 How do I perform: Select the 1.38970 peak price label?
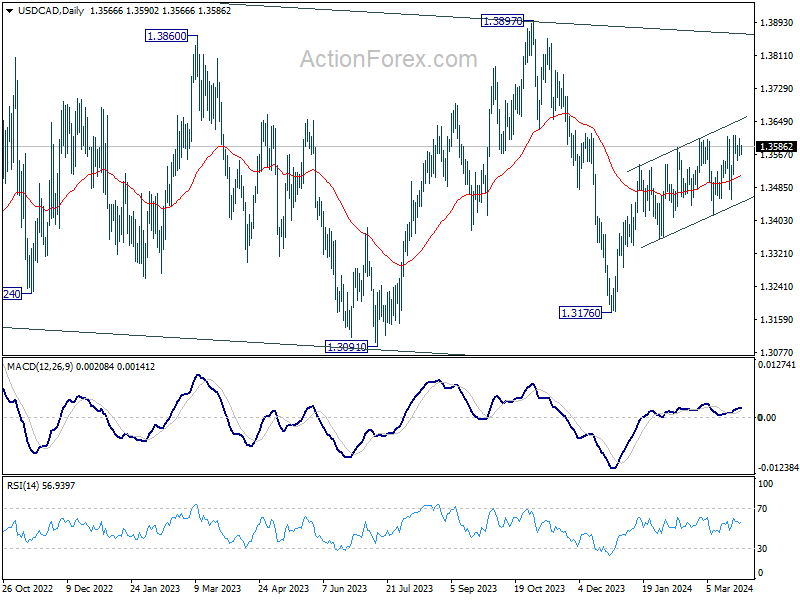(503, 21)
